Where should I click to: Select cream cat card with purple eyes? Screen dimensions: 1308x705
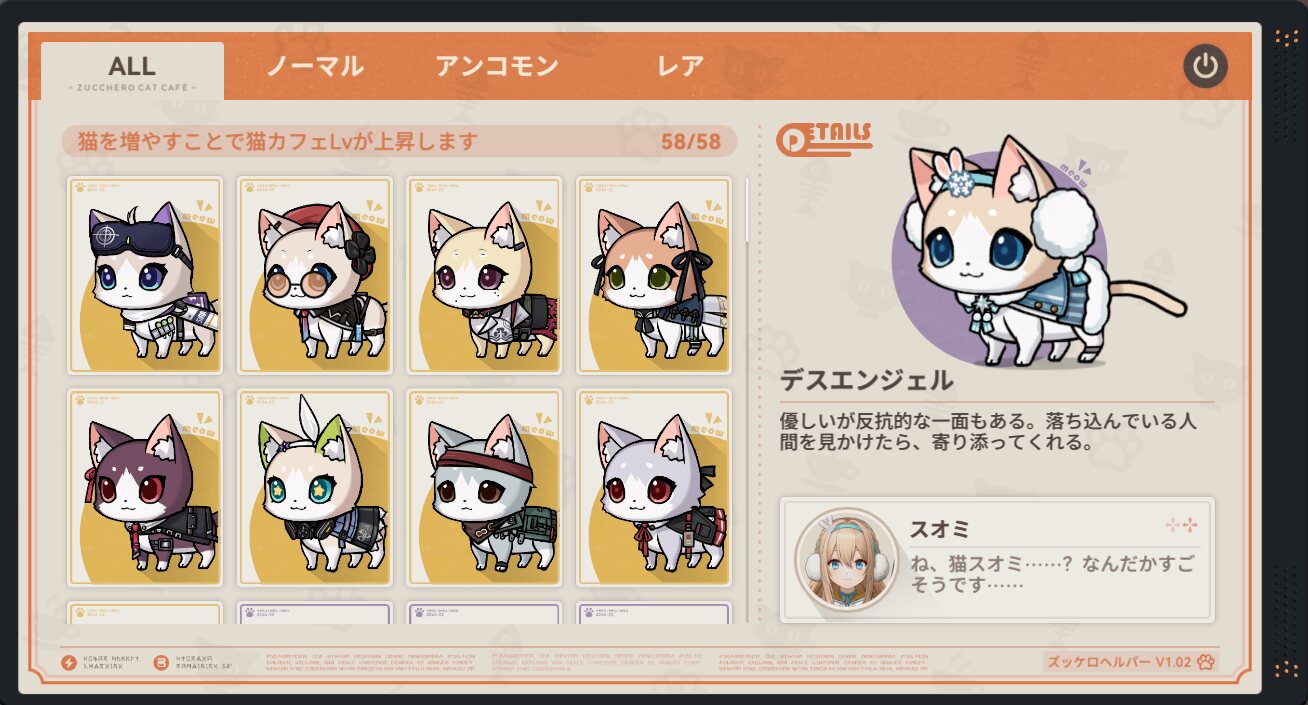tap(485, 275)
